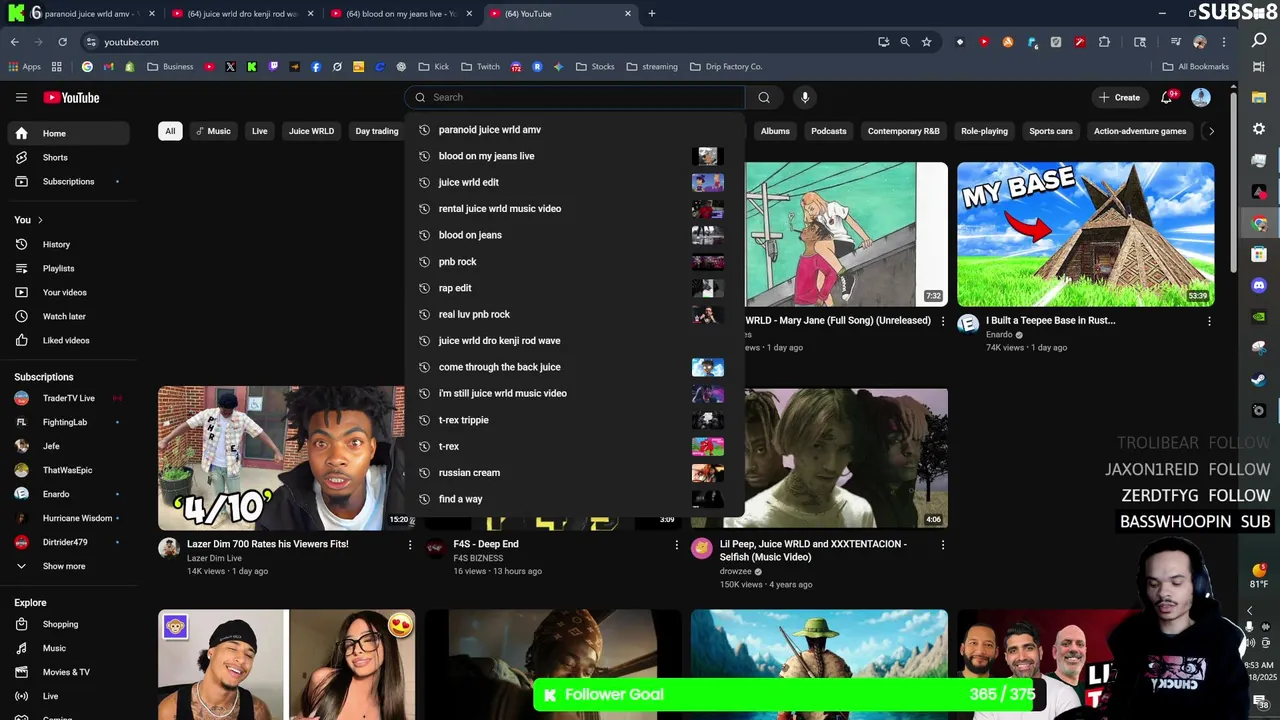Image resolution: width=1280 pixels, height=720 pixels.
Task: Open Live in Explore section
Action: (x=68, y=696)
